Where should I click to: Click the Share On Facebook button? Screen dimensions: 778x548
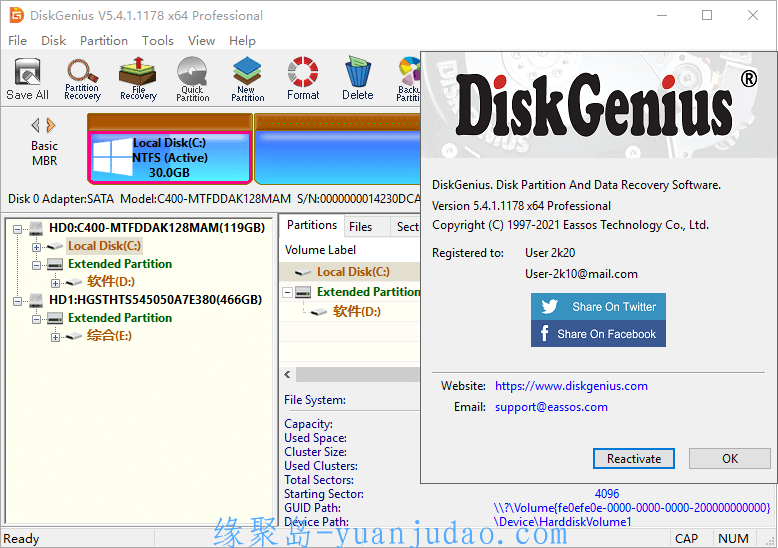tap(598, 334)
